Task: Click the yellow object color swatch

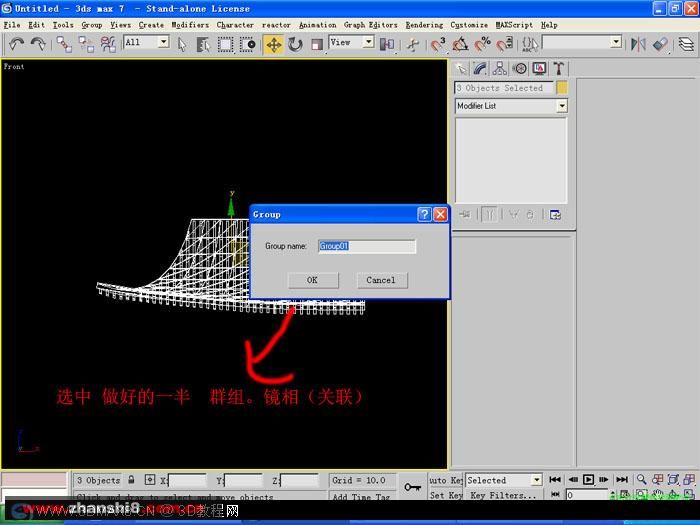Action: 562,88
